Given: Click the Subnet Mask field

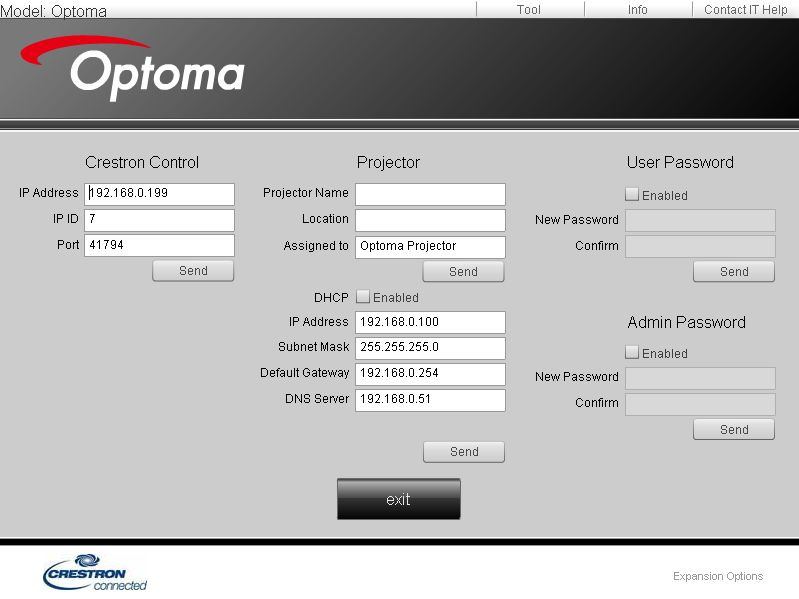Looking at the screenshot, I should click(430, 348).
